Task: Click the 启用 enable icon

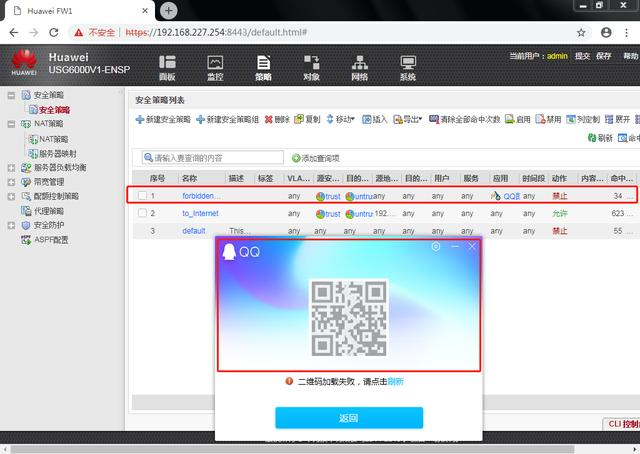Action: coord(509,119)
